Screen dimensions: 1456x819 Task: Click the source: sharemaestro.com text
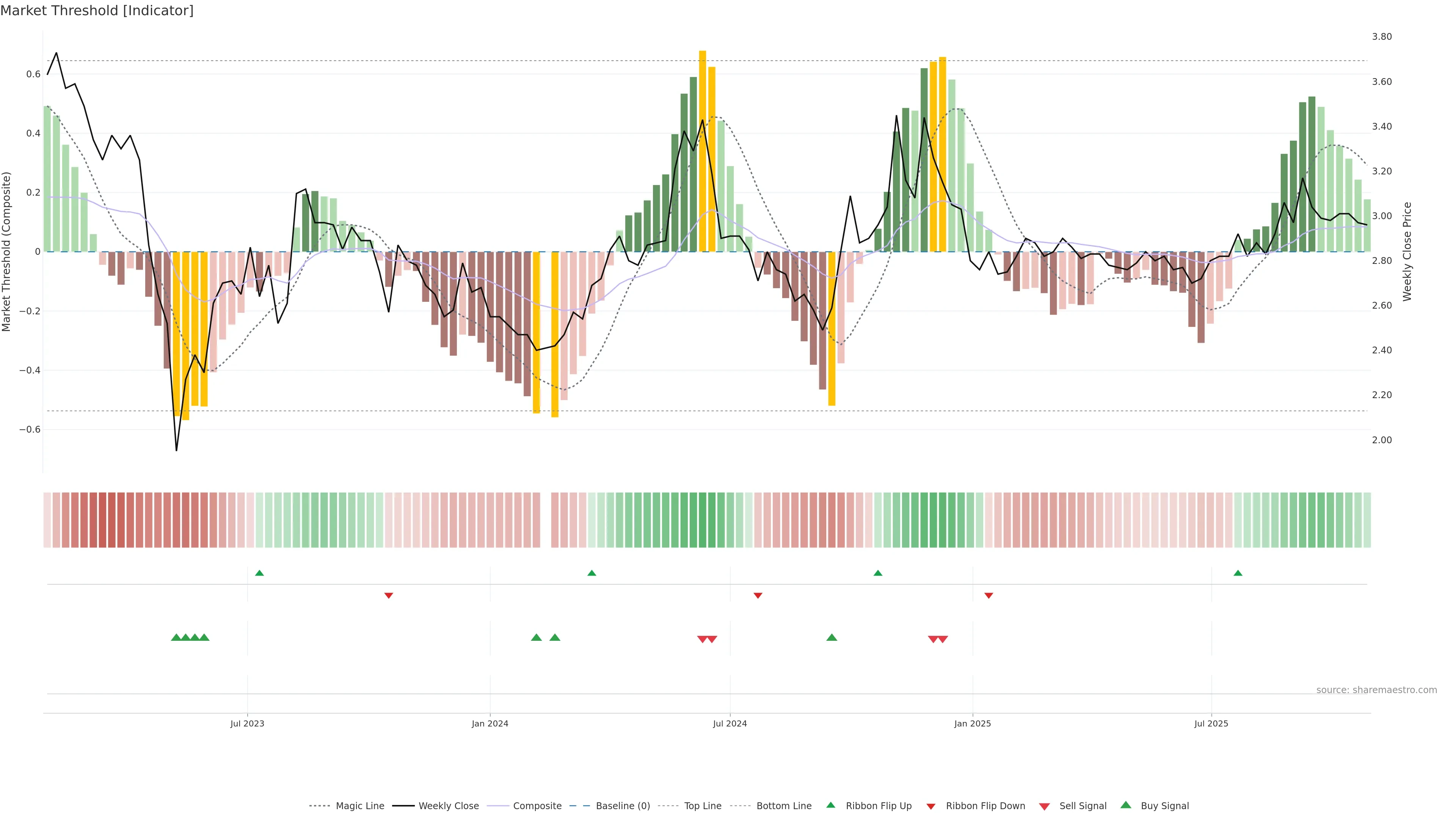pyautogui.click(x=1376, y=690)
